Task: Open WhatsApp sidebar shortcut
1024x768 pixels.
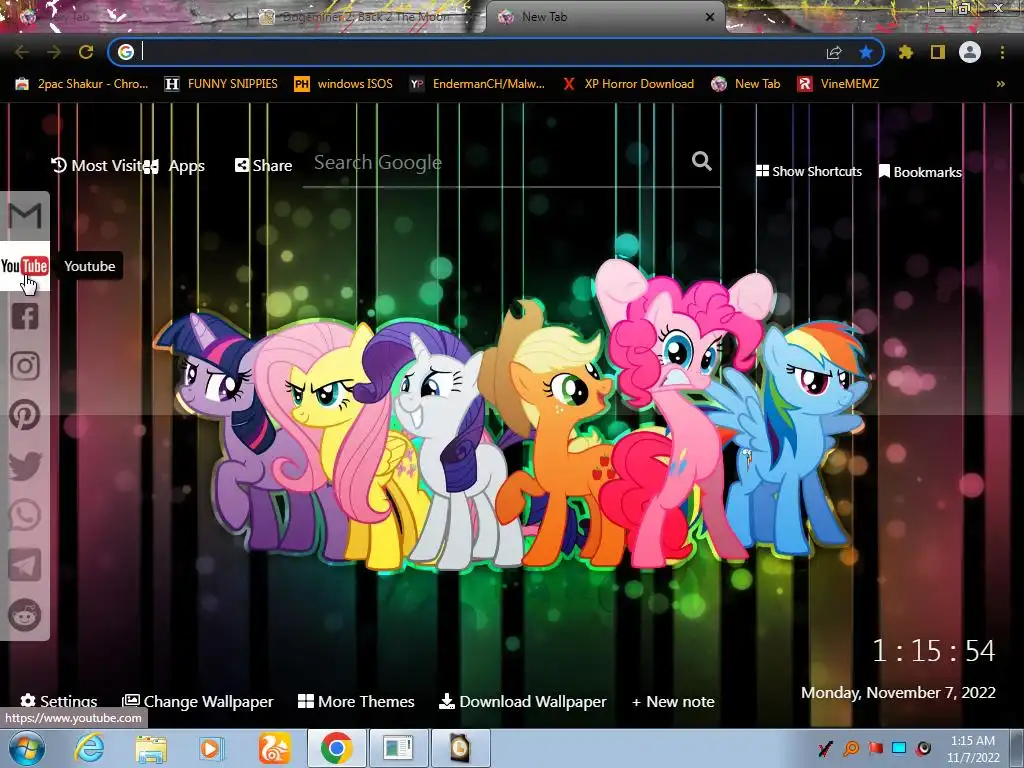Action: pos(25,515)
